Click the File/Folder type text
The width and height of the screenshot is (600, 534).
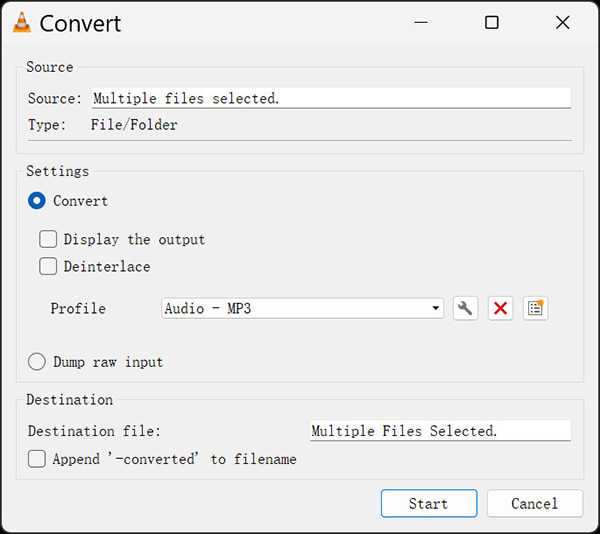pos(134,125)
